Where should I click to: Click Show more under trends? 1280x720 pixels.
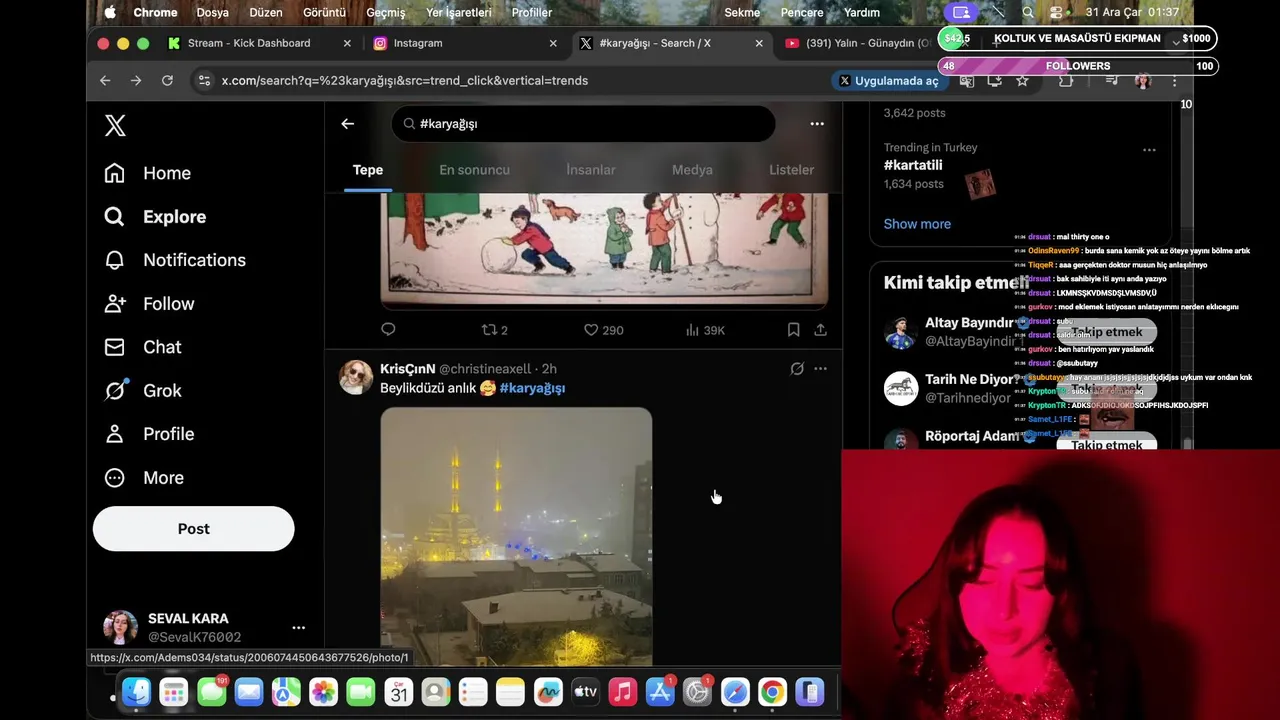click(x=917, y=224)
